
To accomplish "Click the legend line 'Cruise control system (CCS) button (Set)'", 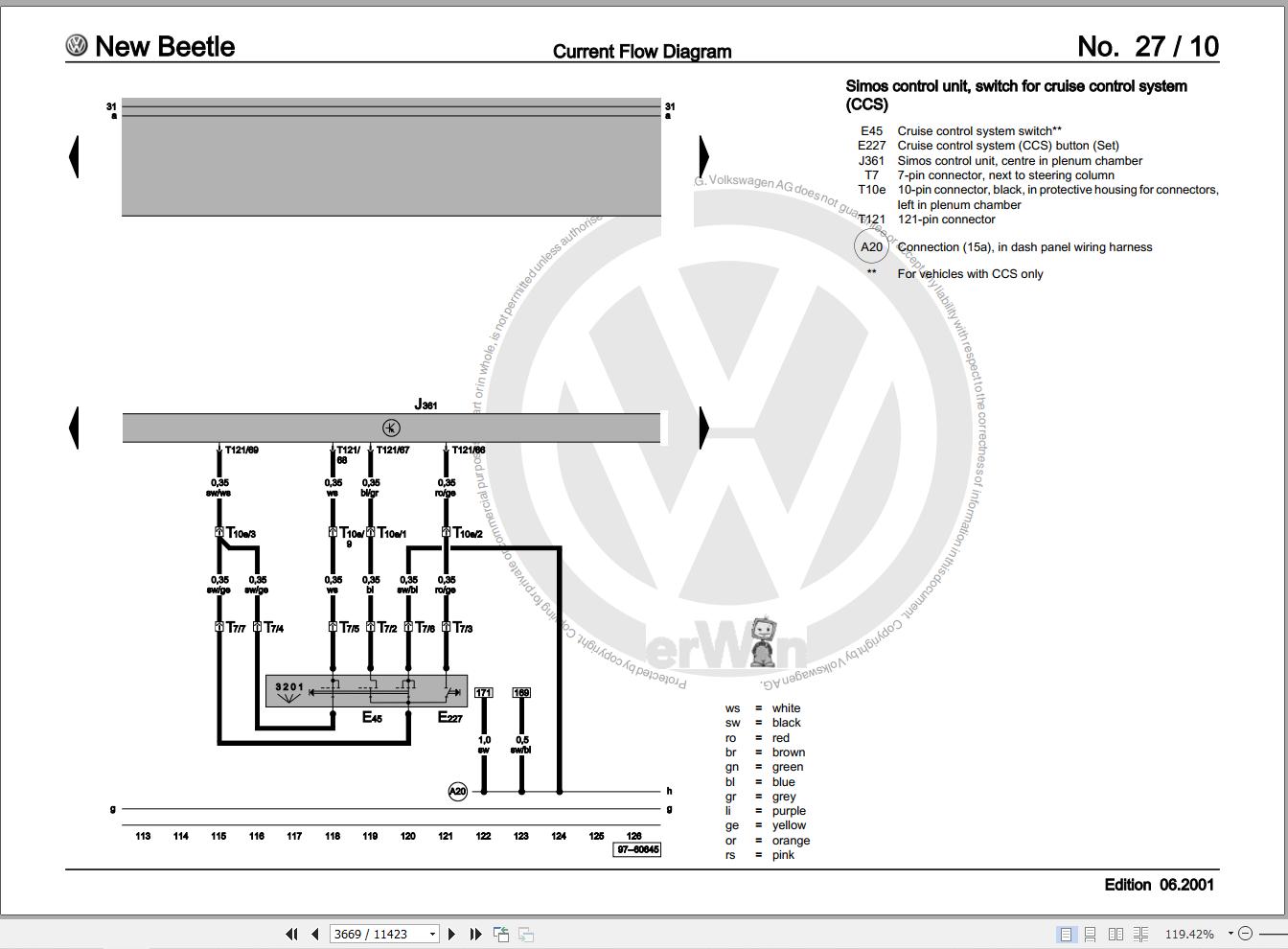I will pos(1008,146).
